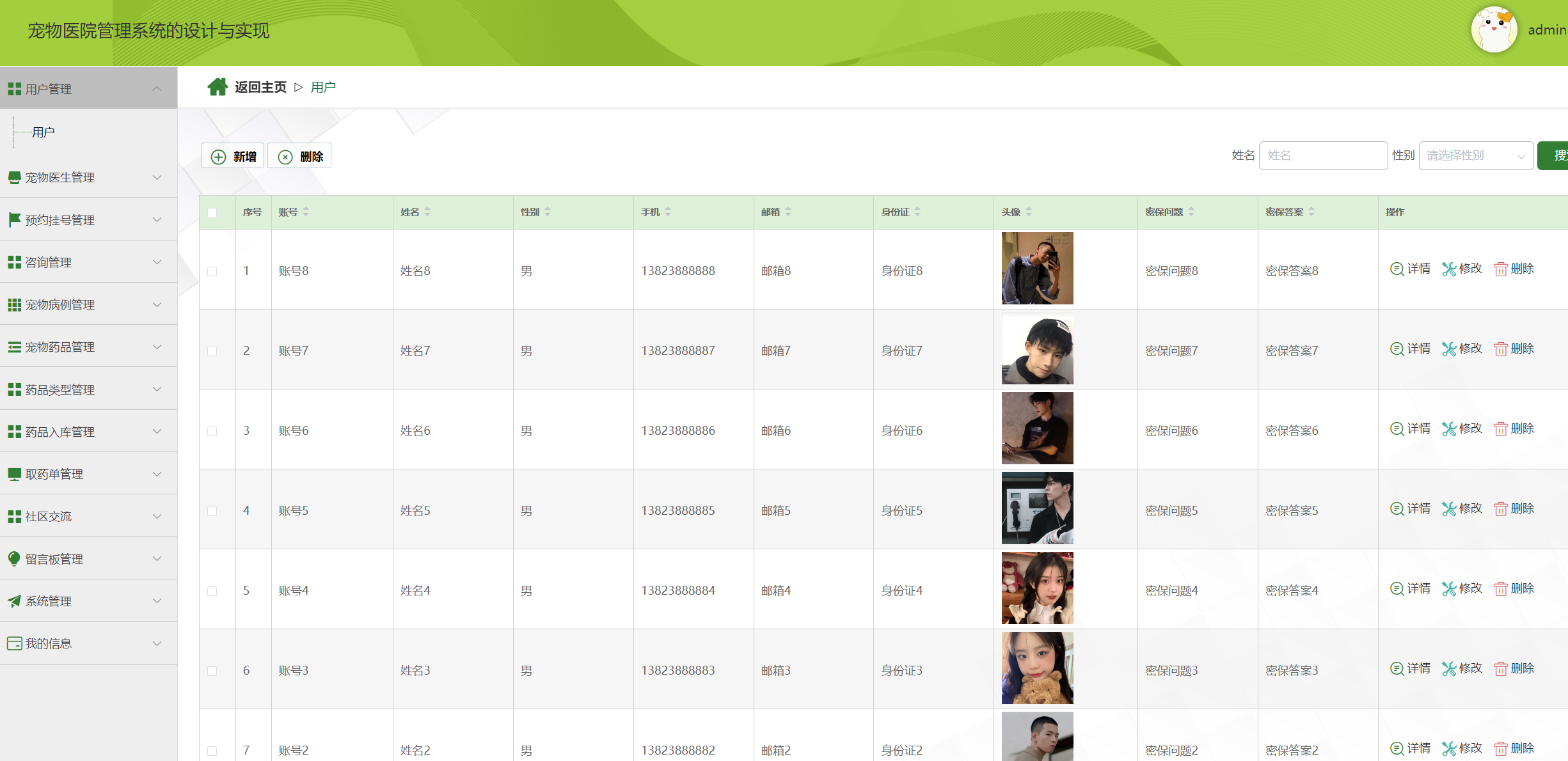Toggle the select-all checkbox in table header

[212, 212]
